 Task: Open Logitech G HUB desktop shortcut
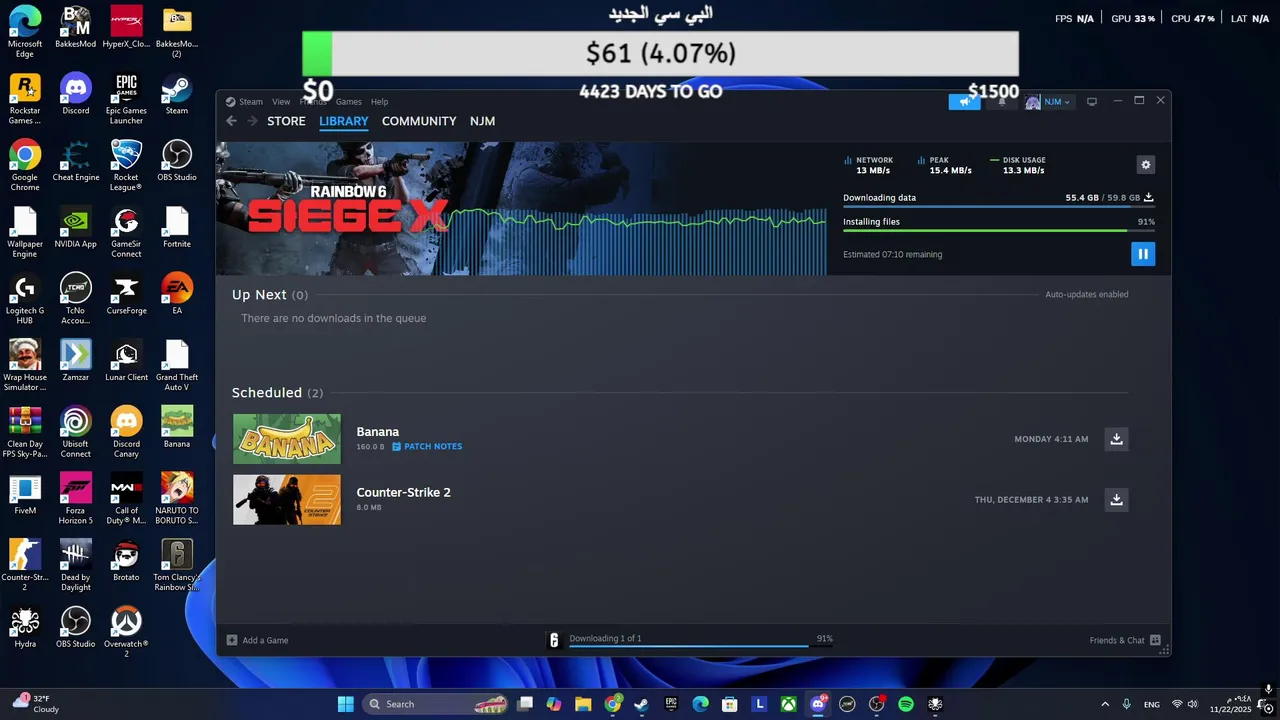(25, 299)
